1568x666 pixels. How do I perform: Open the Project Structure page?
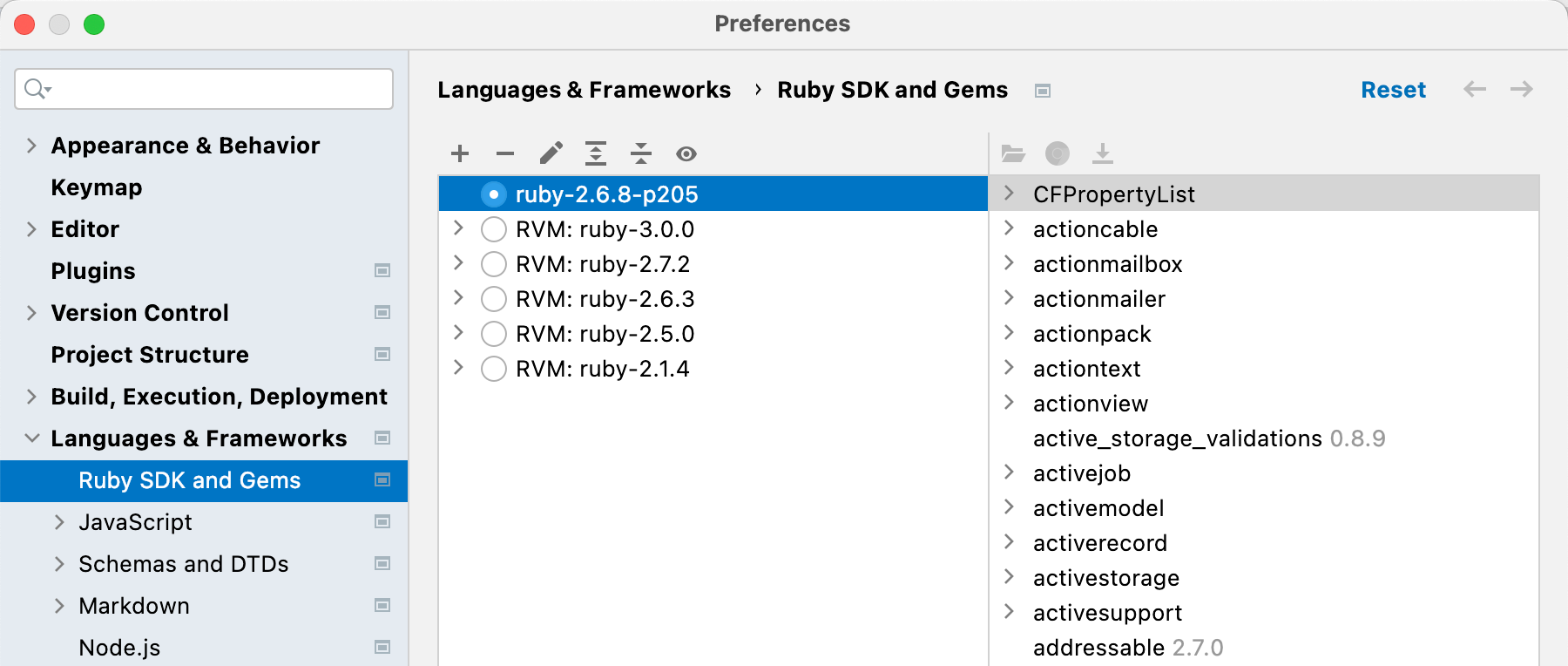[150, 355]
